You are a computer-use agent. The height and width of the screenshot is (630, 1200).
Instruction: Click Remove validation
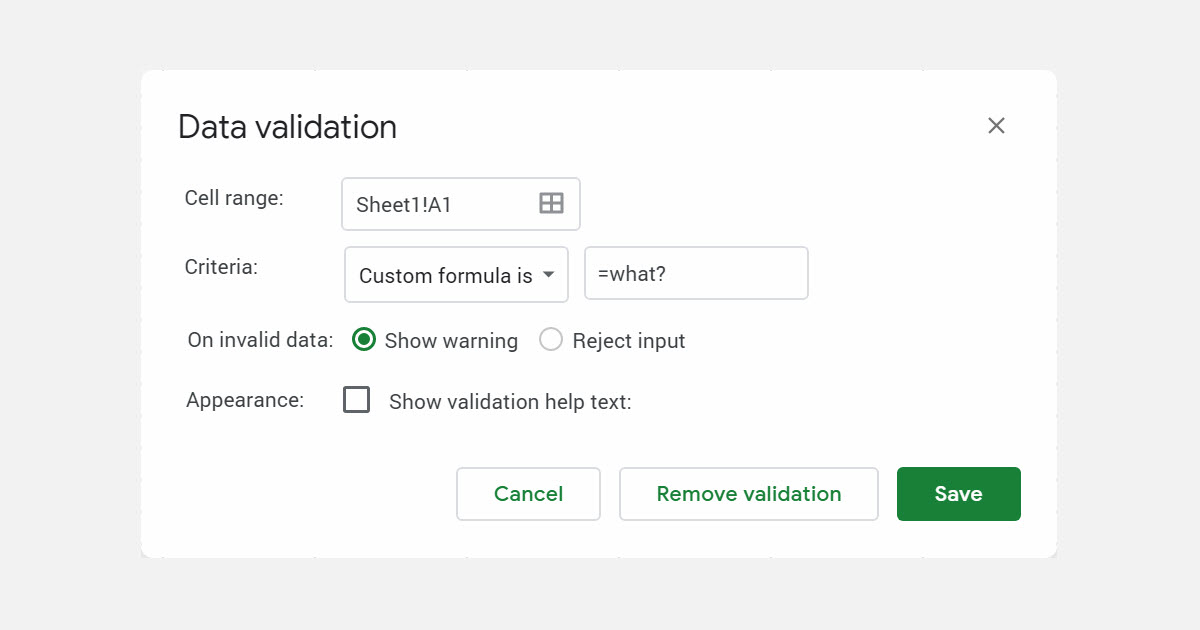tap(748, 493)
